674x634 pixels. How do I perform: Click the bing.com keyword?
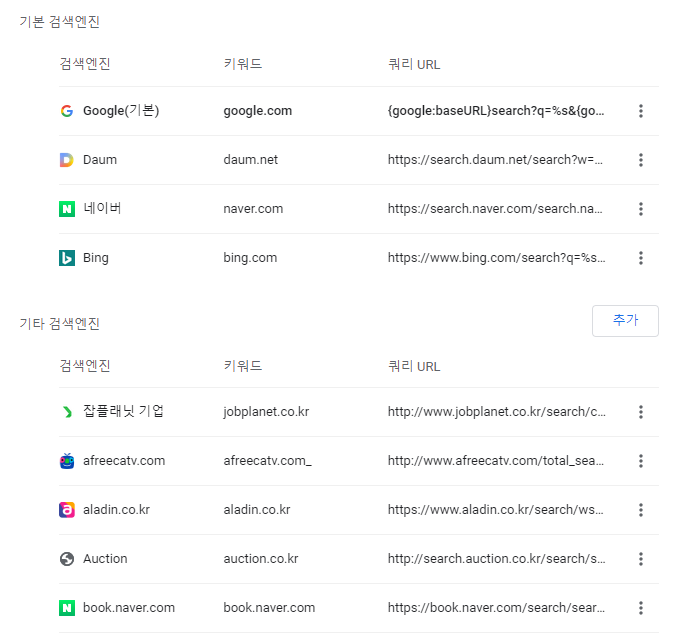coord(250,258)
